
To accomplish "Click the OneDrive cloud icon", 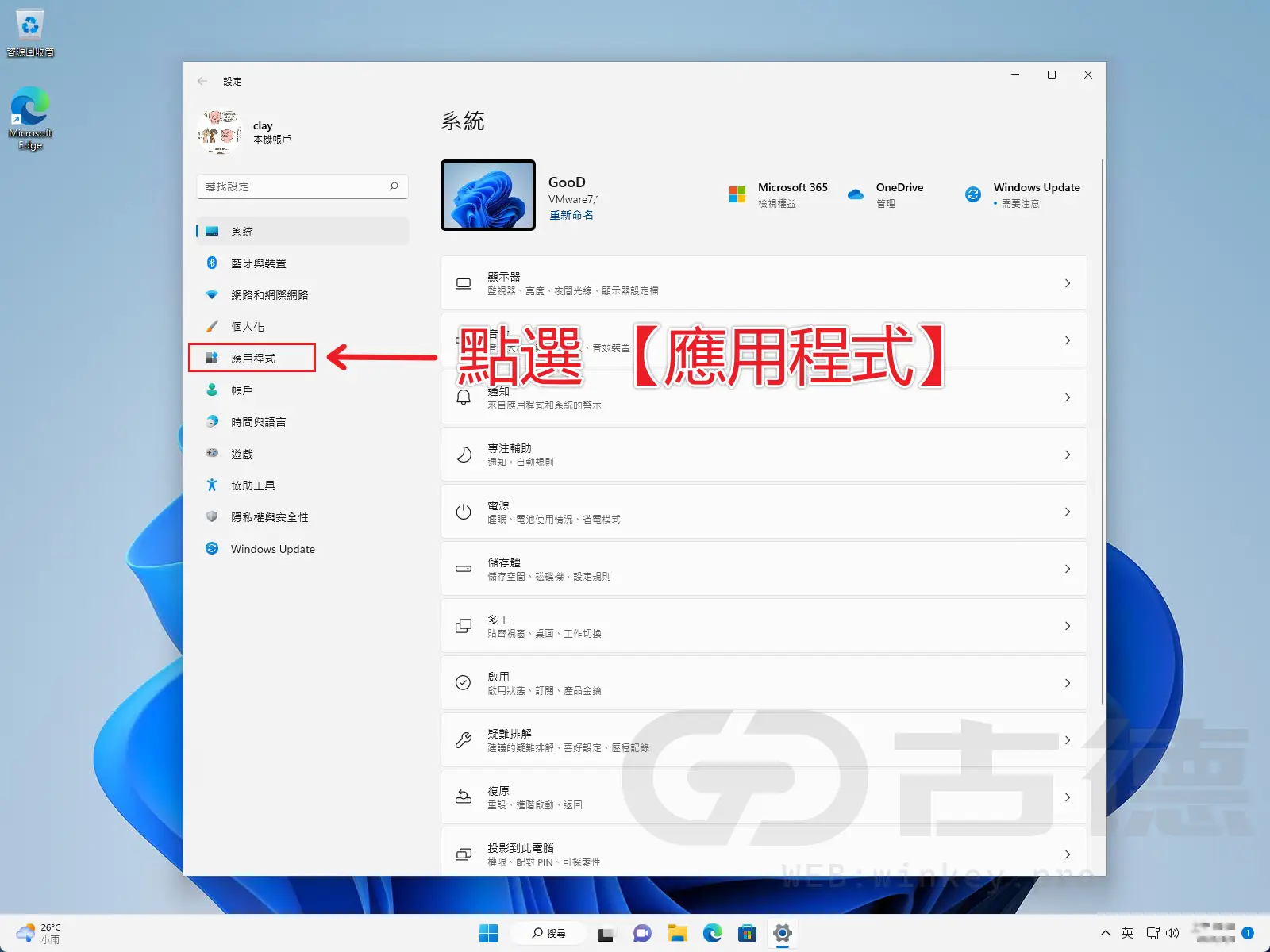I will (x=855, y=194).
